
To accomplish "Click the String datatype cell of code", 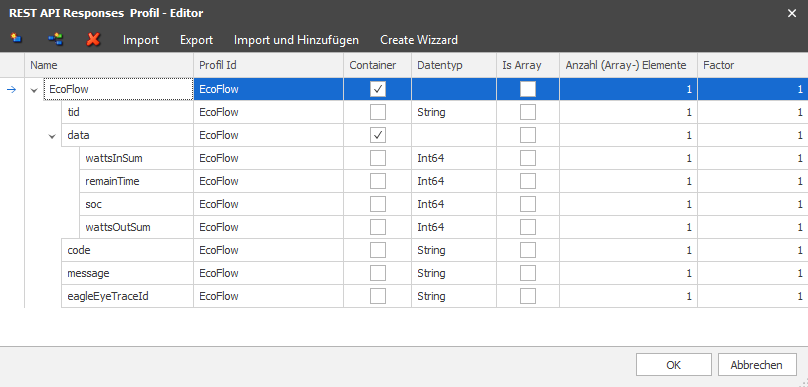I will [x=454, y=250].
